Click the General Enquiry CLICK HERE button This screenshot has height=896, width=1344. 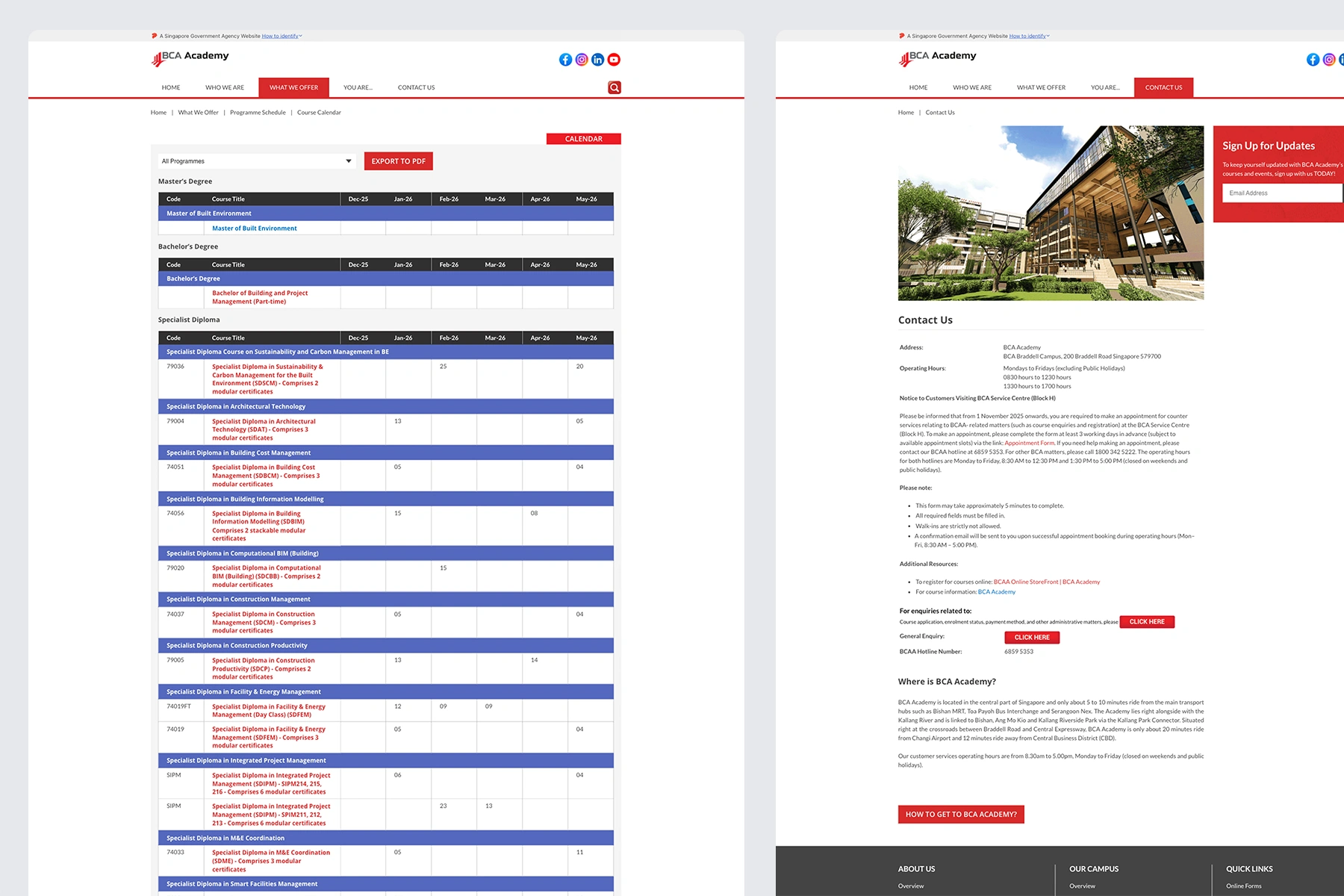click(1032, 638)
